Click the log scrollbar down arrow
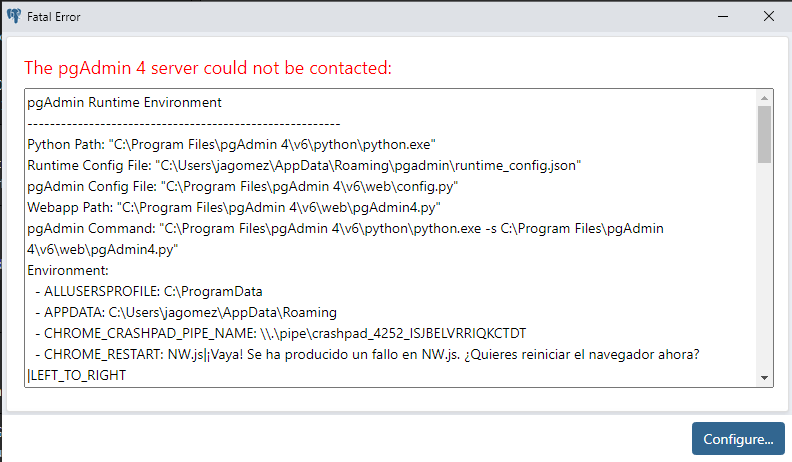Screen dimensions: 792x462 coord(765,378)
